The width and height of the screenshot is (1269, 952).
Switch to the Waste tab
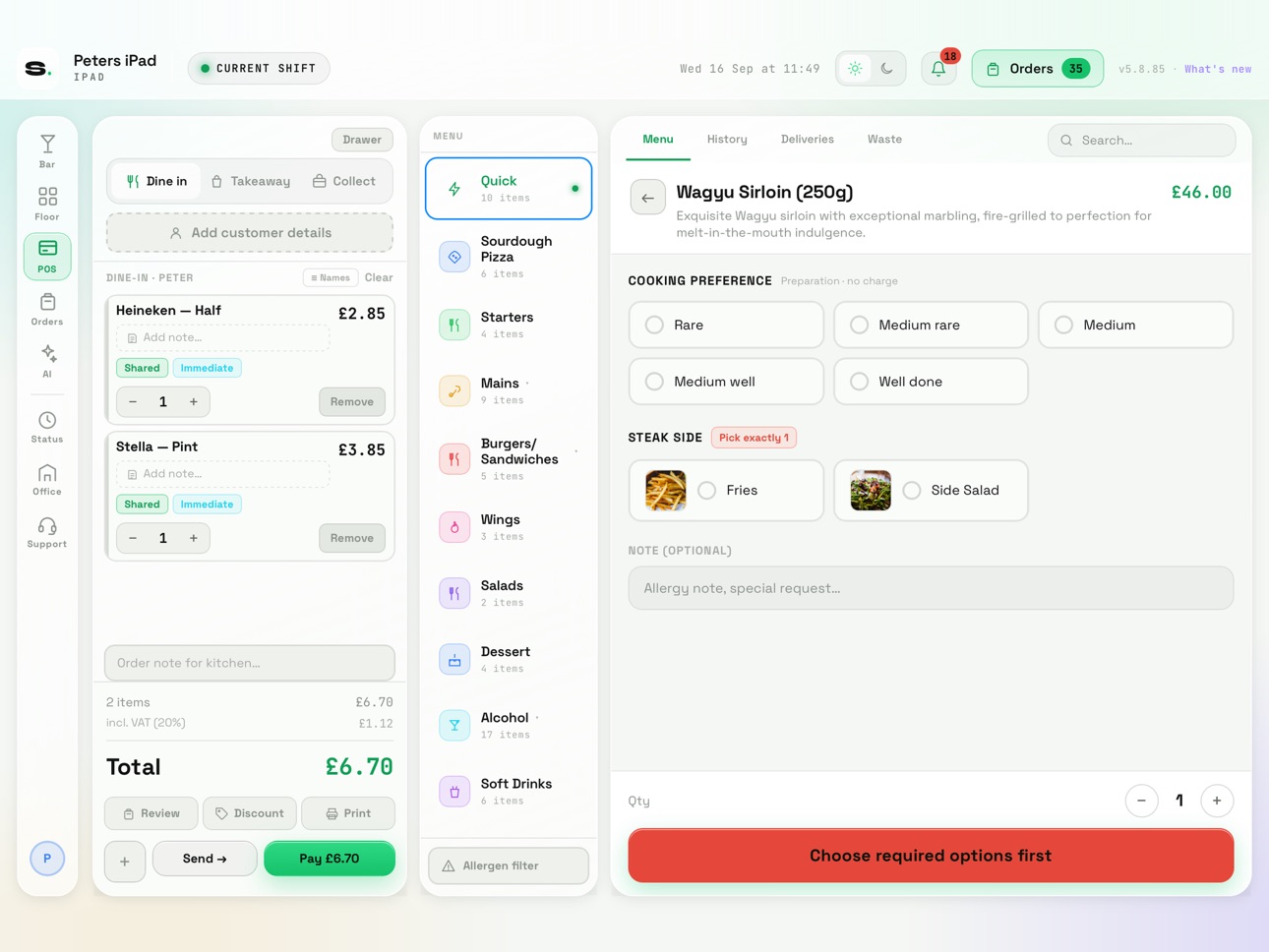[x=884, y=140]
